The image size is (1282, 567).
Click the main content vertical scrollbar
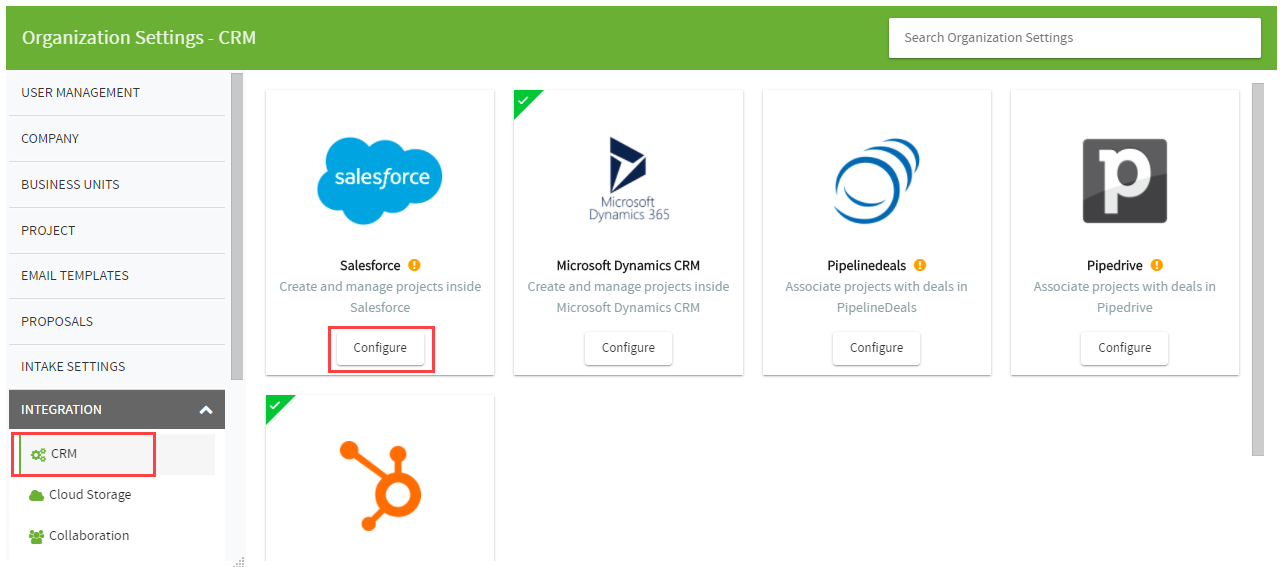coord(1258,269)
